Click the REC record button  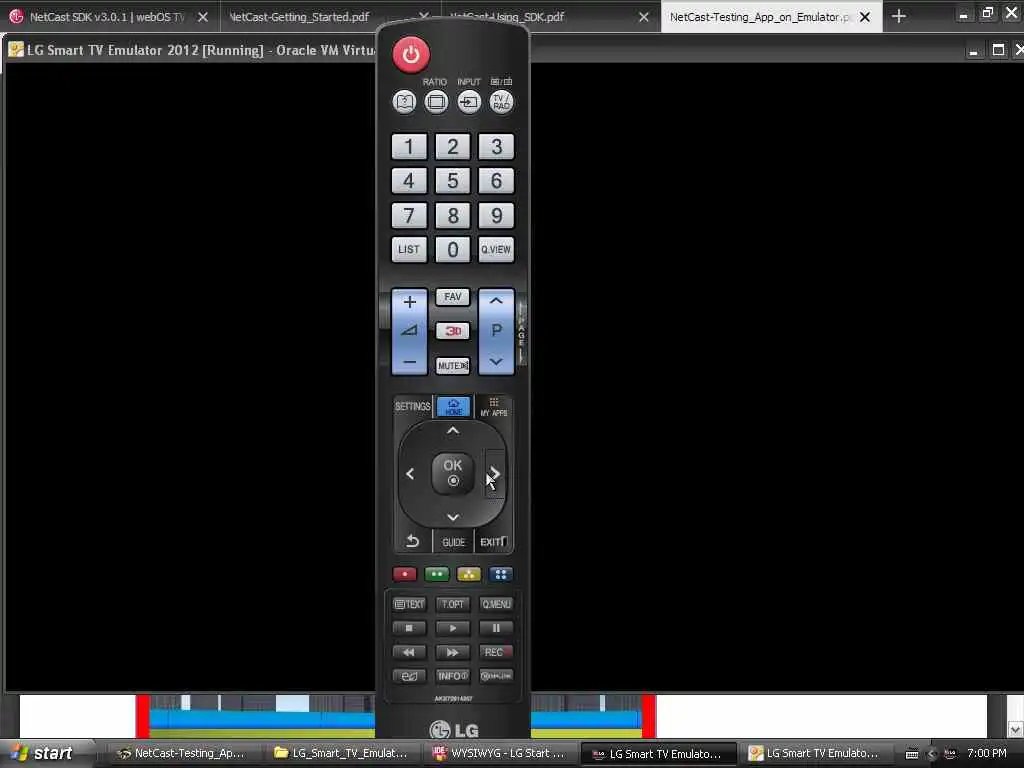coord(496,652)
